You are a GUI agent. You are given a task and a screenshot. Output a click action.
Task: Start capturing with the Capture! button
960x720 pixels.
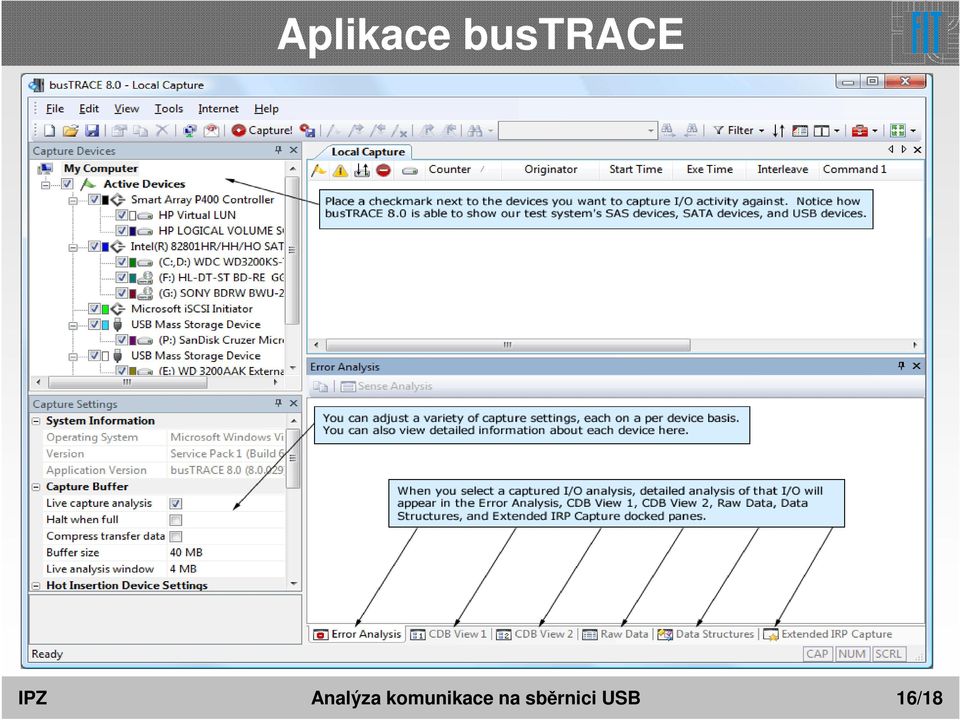pyautogui.click(x=262, y=130)
